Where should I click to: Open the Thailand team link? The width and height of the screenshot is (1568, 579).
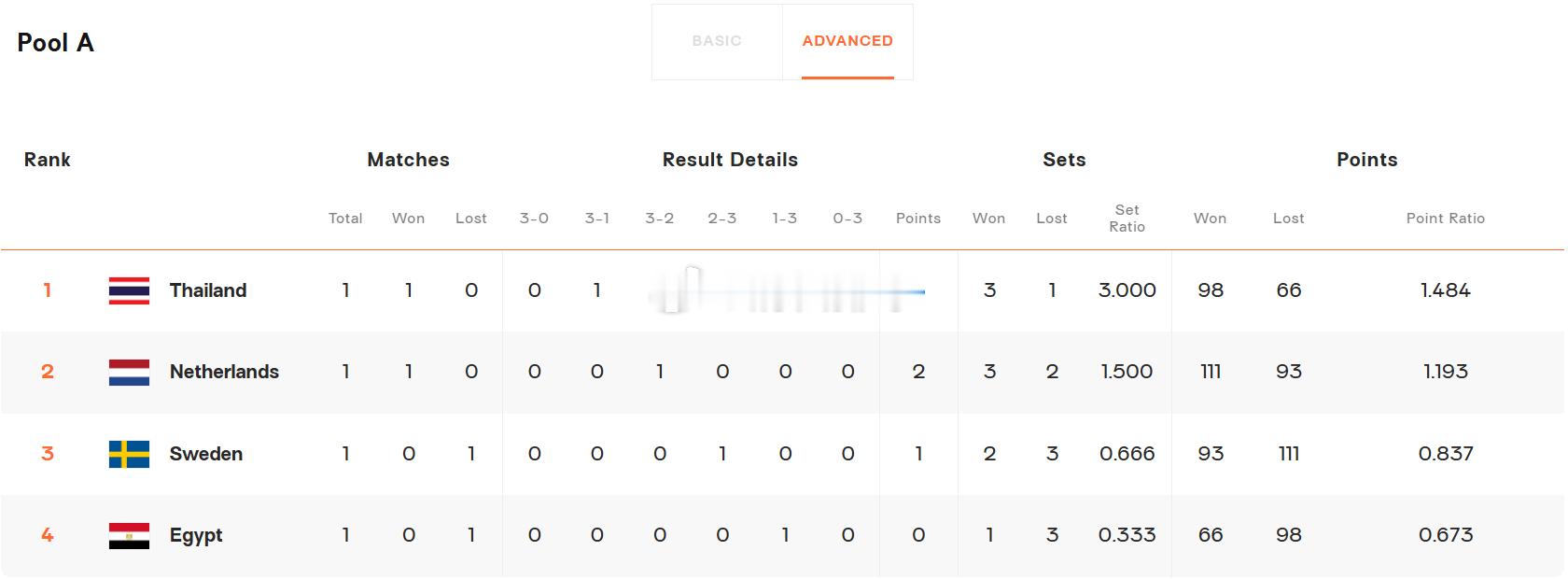[208, 290]
